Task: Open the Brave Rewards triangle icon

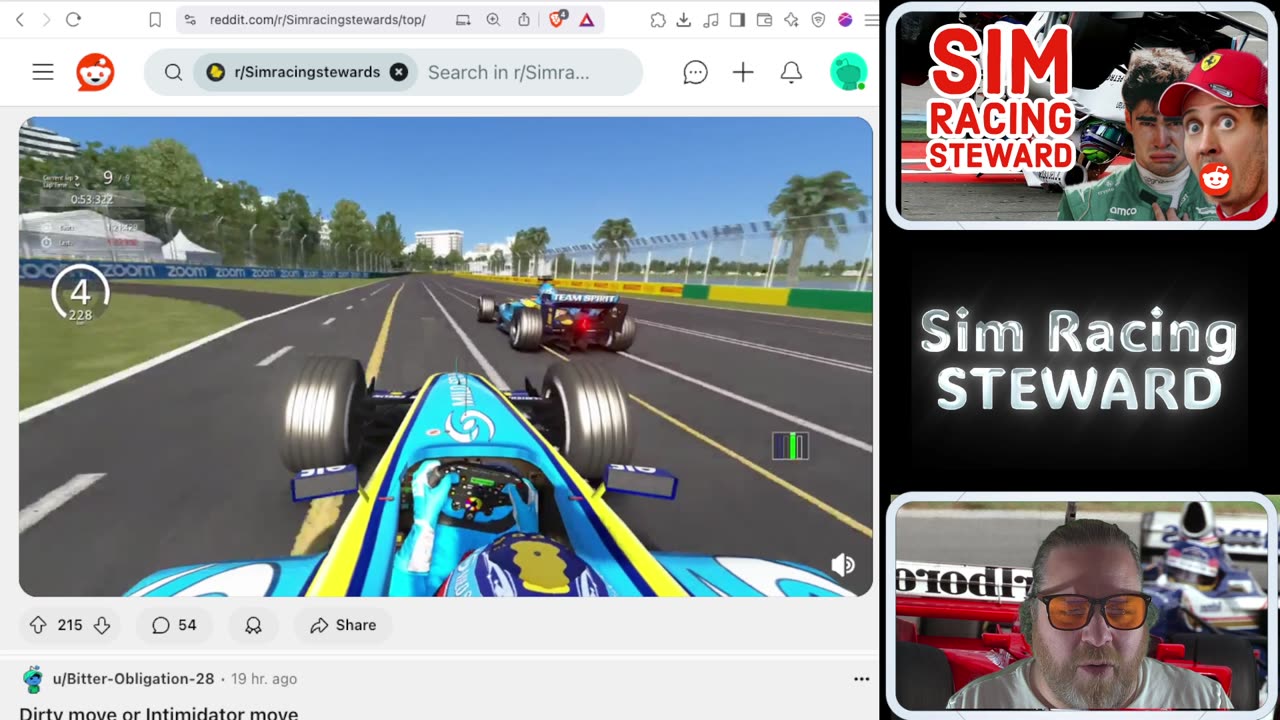Action: (x=587, y=20)
